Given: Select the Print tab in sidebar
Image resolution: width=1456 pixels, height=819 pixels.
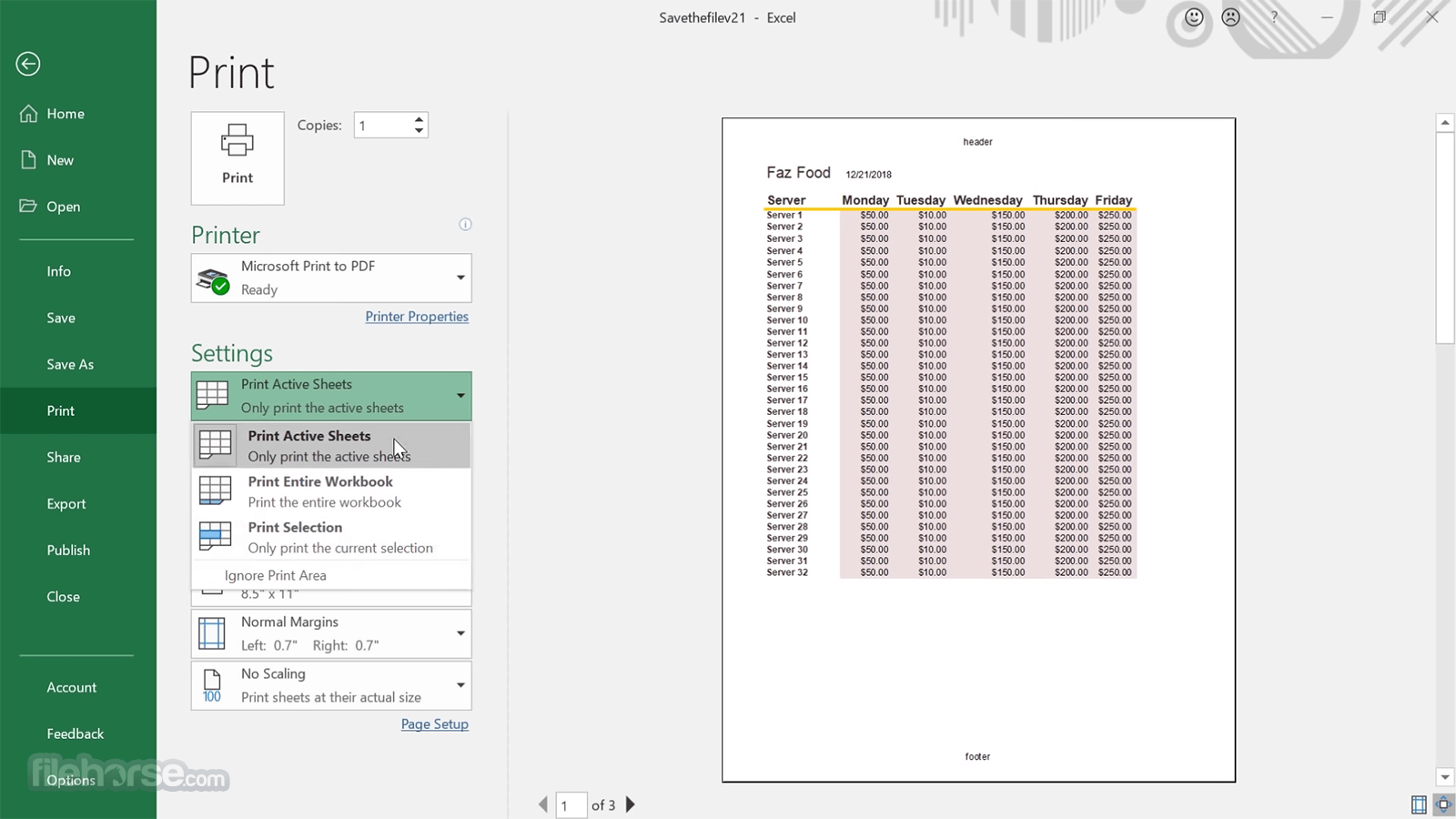Looking at the screenshot, I should 78,410.
